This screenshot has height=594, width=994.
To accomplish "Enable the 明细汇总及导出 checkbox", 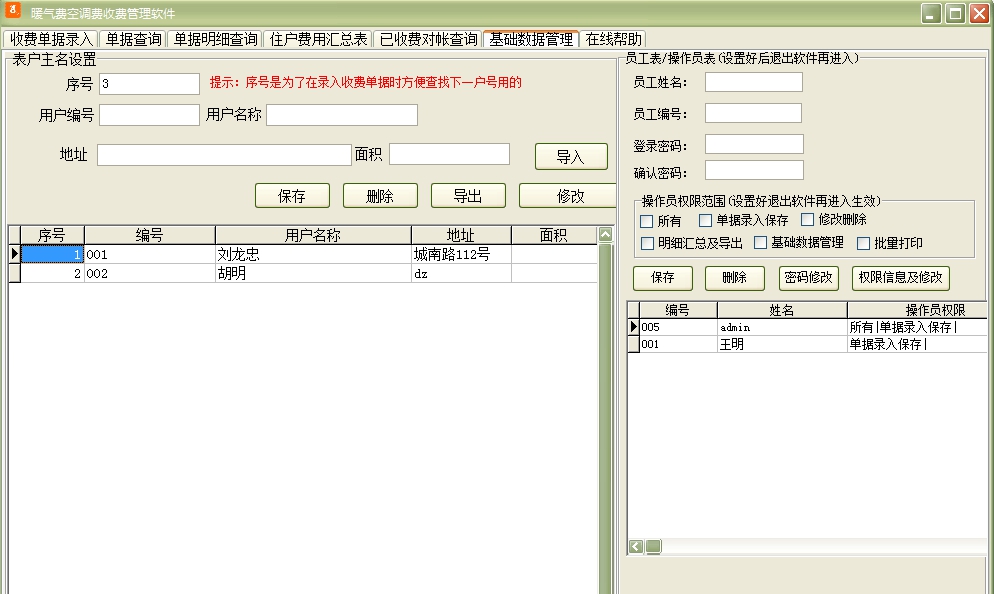I will click(647, 241).
